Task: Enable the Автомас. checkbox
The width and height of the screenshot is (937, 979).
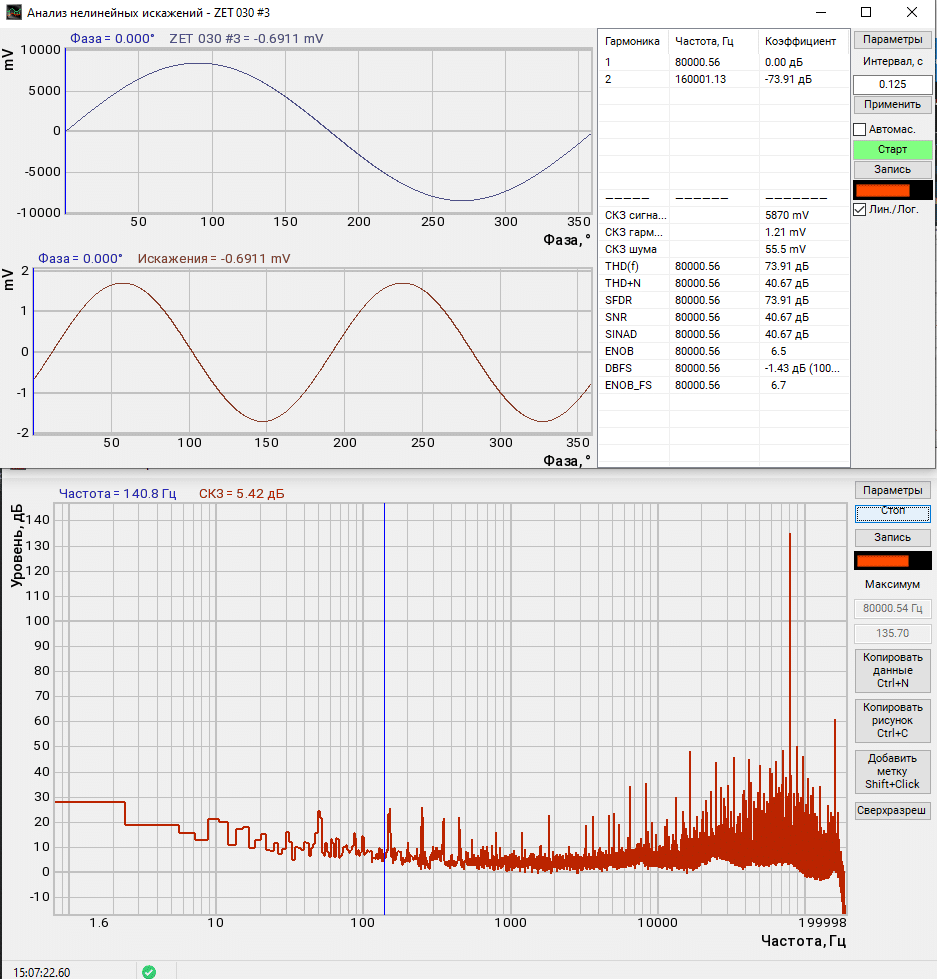Action: (859, 130)
